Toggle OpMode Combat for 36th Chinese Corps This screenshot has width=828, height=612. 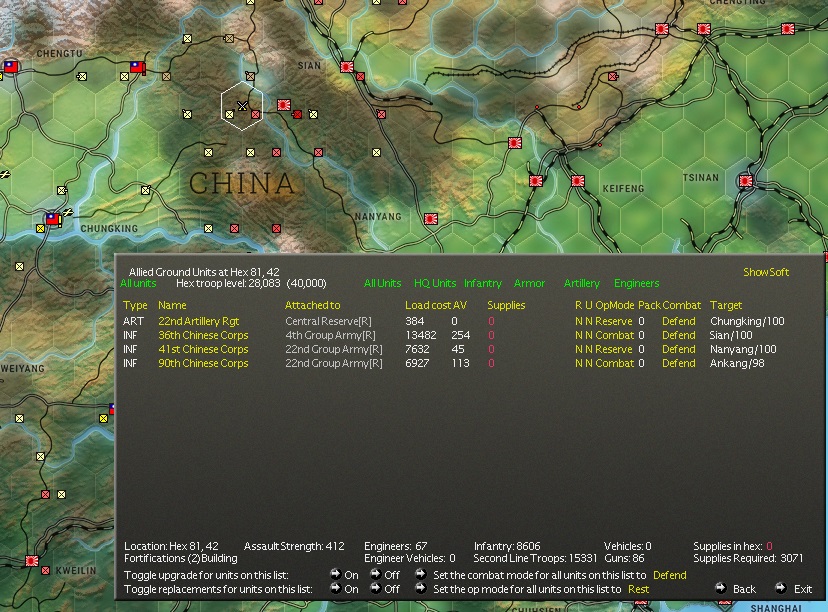pos(614,335)
